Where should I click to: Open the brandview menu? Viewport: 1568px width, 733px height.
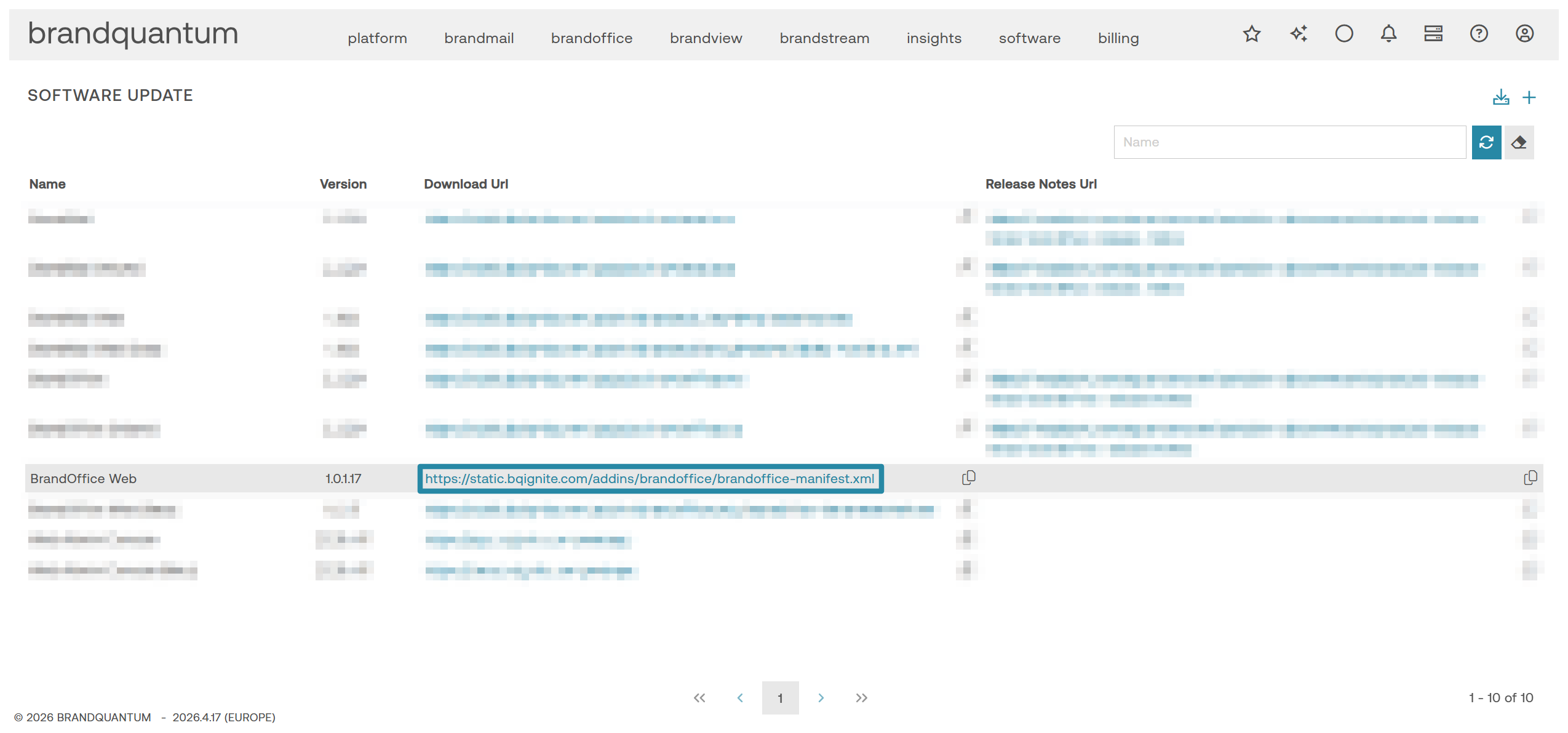[x=706, y=38]
